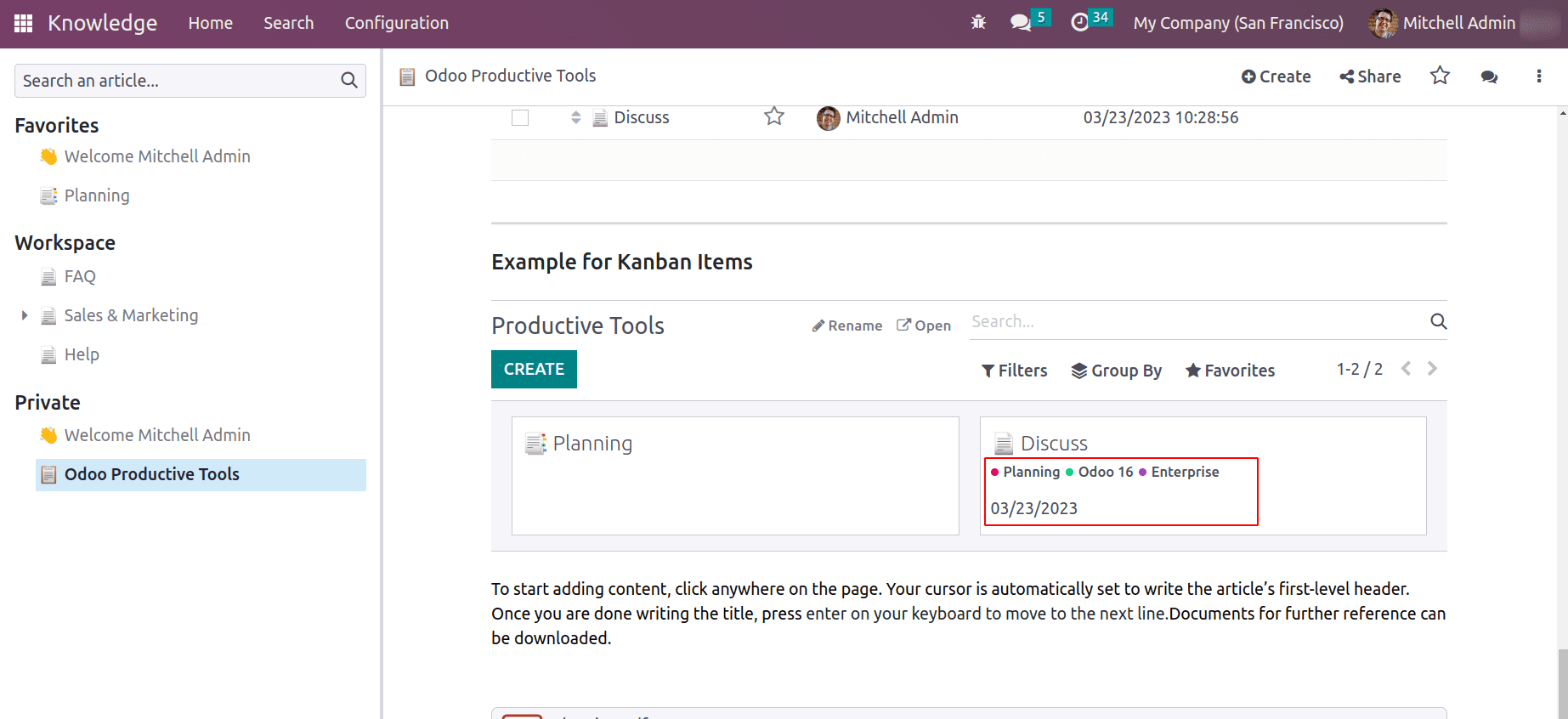Click Mitchell Admin avatar in Discuss row
This screenshot has width=1568, height=719.
pos(828,118)
